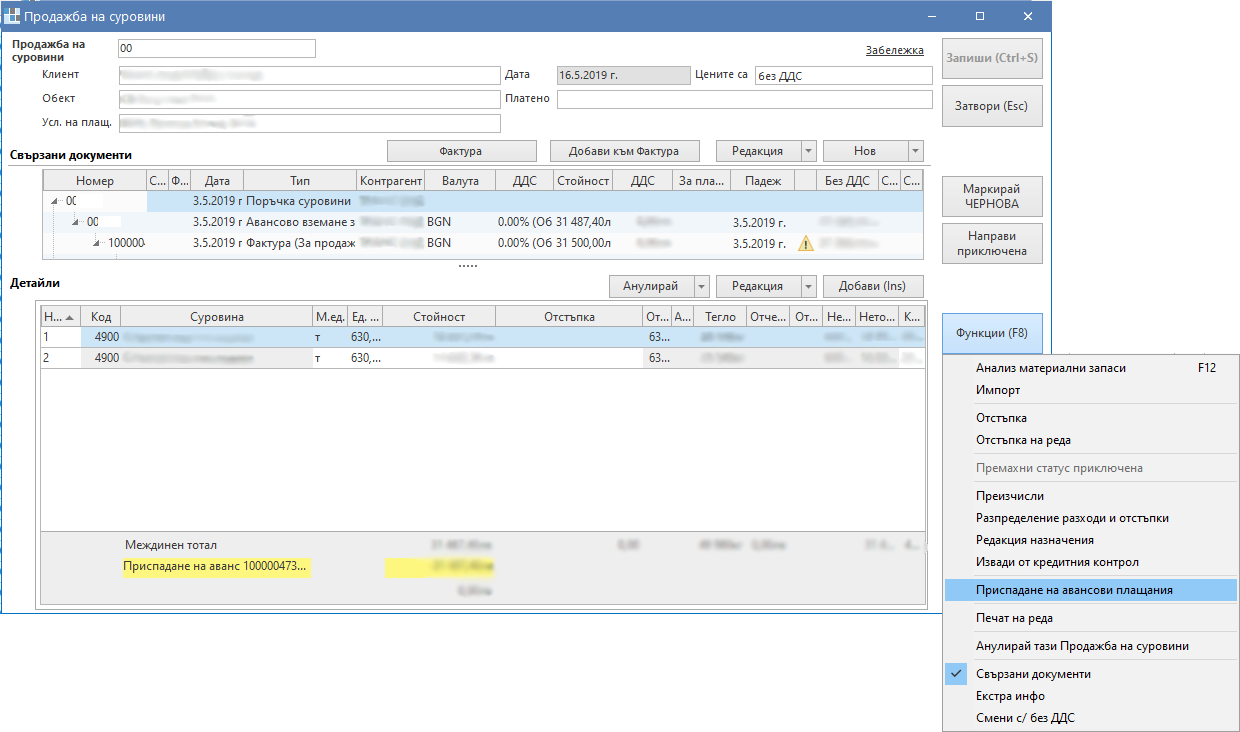The width and height of the screenshot is (1240, 732).
Task: Open the Функции (F8) button
Action: (992, 333)
